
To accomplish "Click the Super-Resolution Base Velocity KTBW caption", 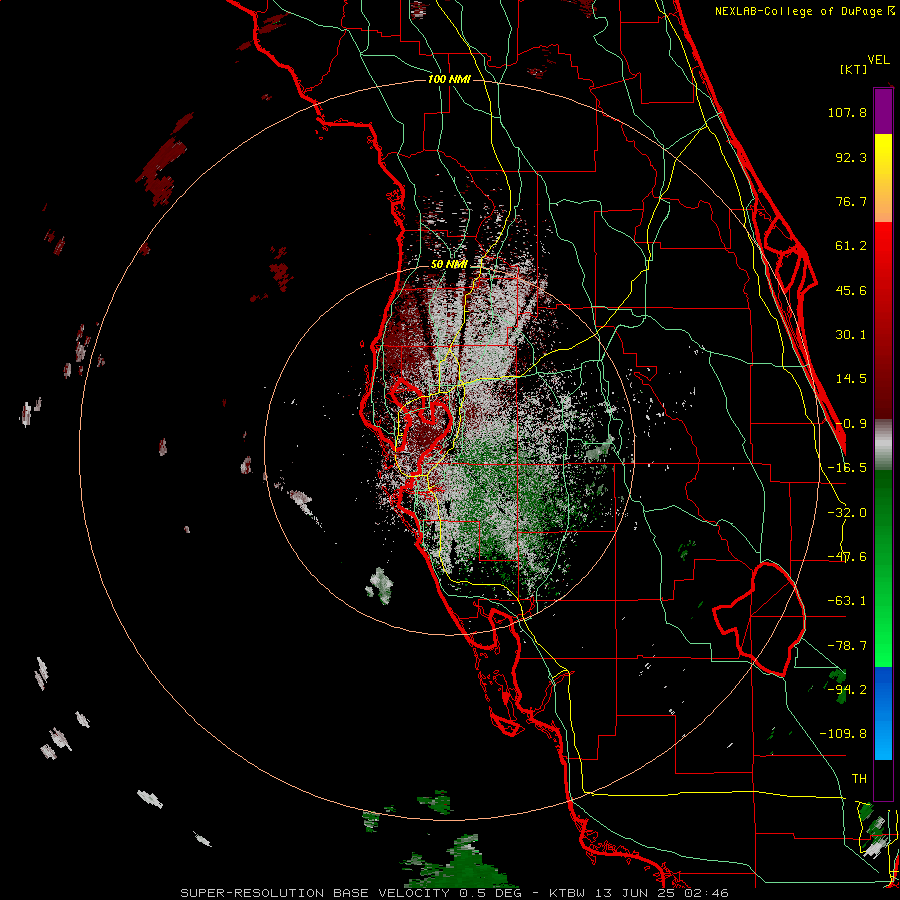I will pos(455,893).
